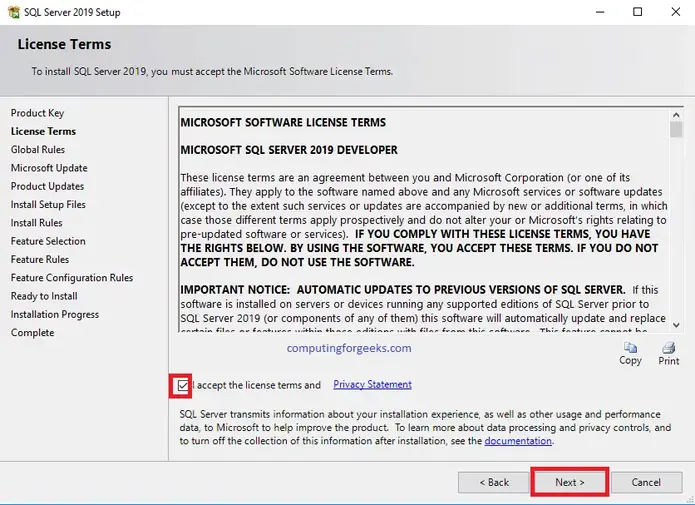The height and width of the screenshot is (505, 695).
Task: Click the Print icon below license text
Action: 669,348
